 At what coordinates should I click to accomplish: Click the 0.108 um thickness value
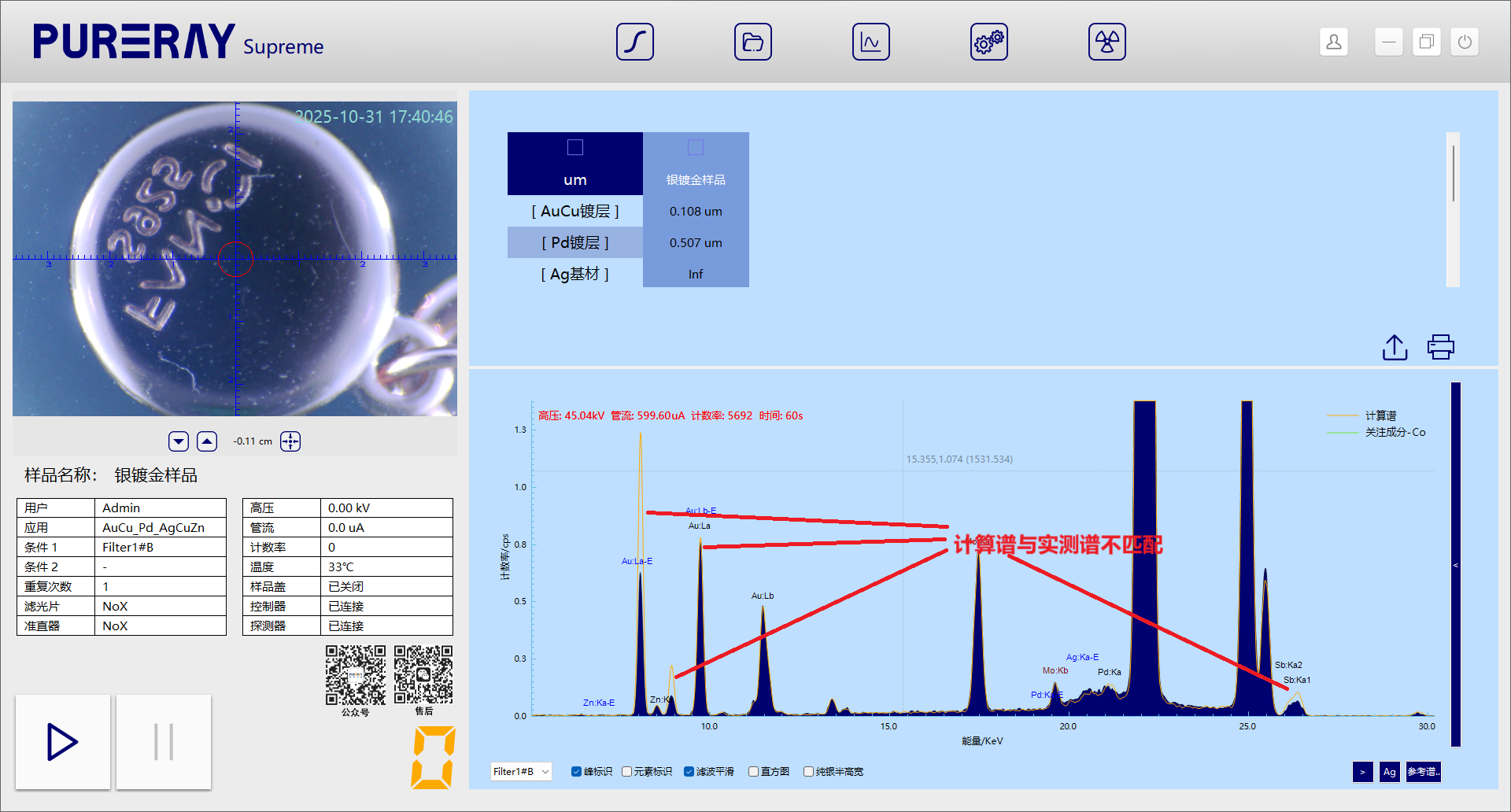(696, 211)
